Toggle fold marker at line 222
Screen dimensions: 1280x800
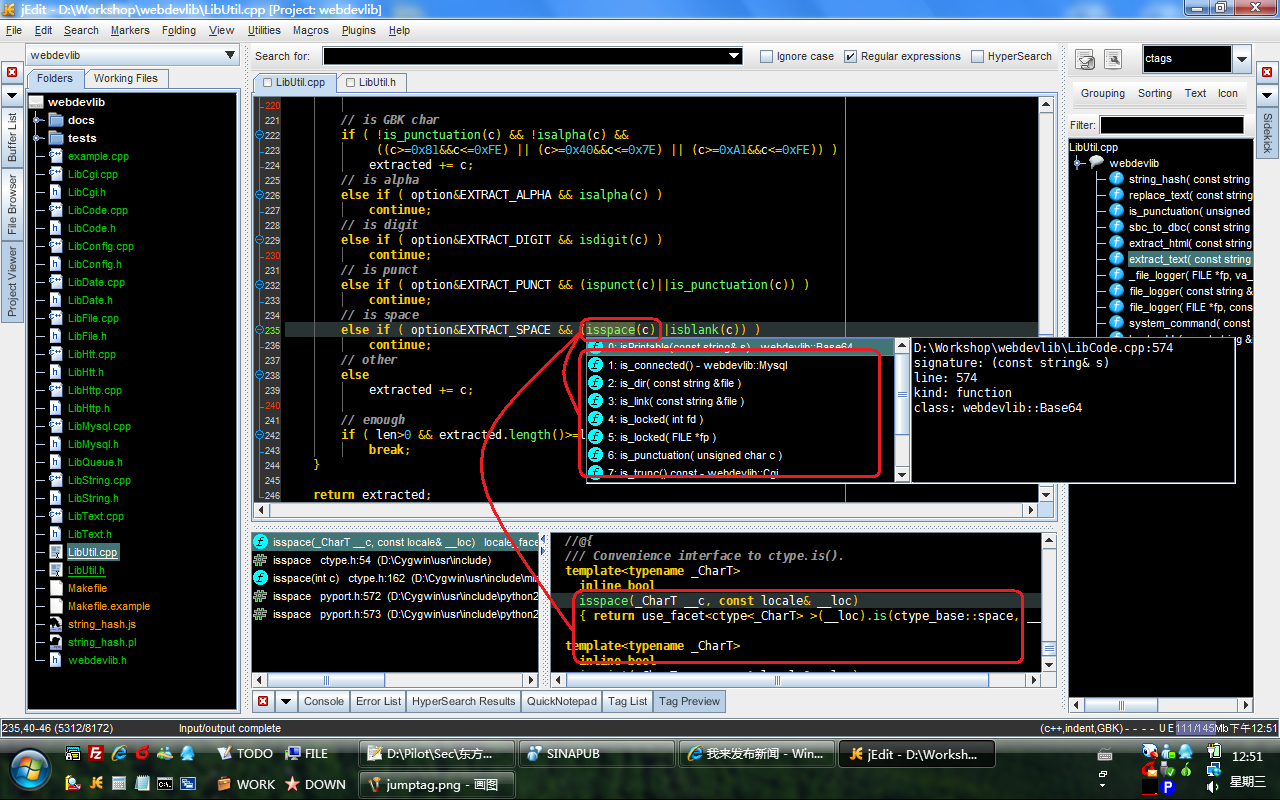(x=260, y=135)
